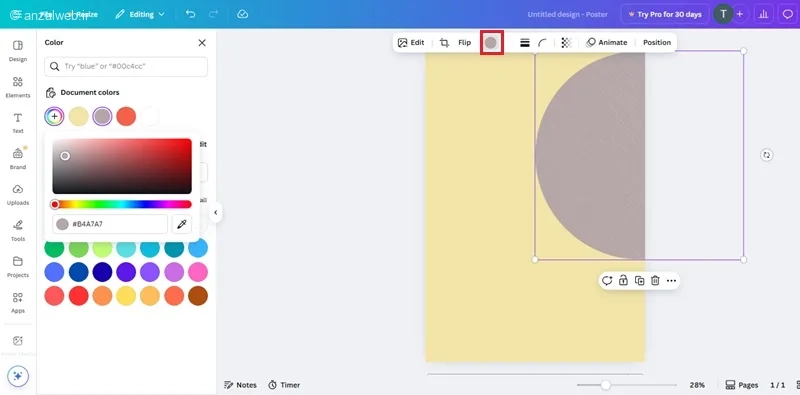The height and width of the screenshot is (395, 800).
Task: Open the fill color button in toolbar
Action: [x=491, y=43]
